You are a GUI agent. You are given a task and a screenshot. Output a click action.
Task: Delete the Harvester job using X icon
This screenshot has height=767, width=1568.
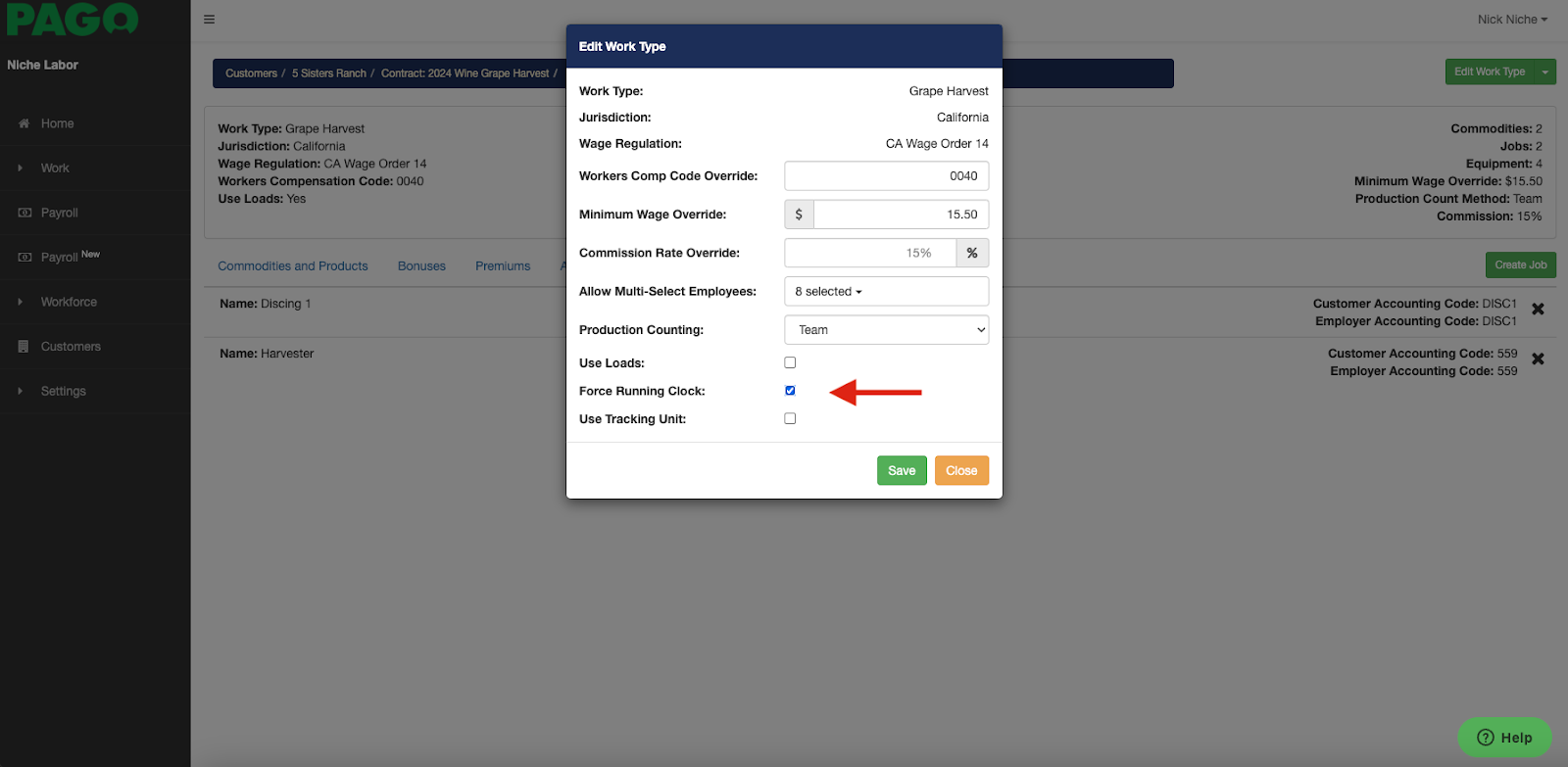tap(1538, 360)
